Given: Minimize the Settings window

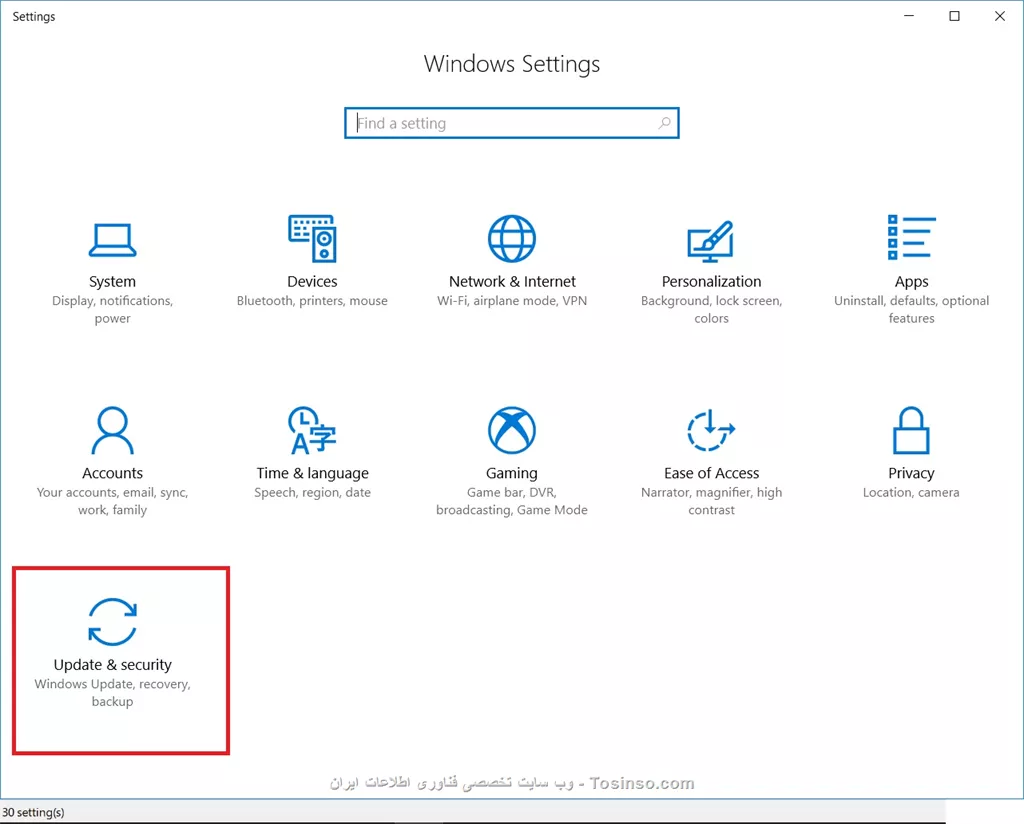Looking at the screenshot, I should pyautogui.click(x=909, y=16).
